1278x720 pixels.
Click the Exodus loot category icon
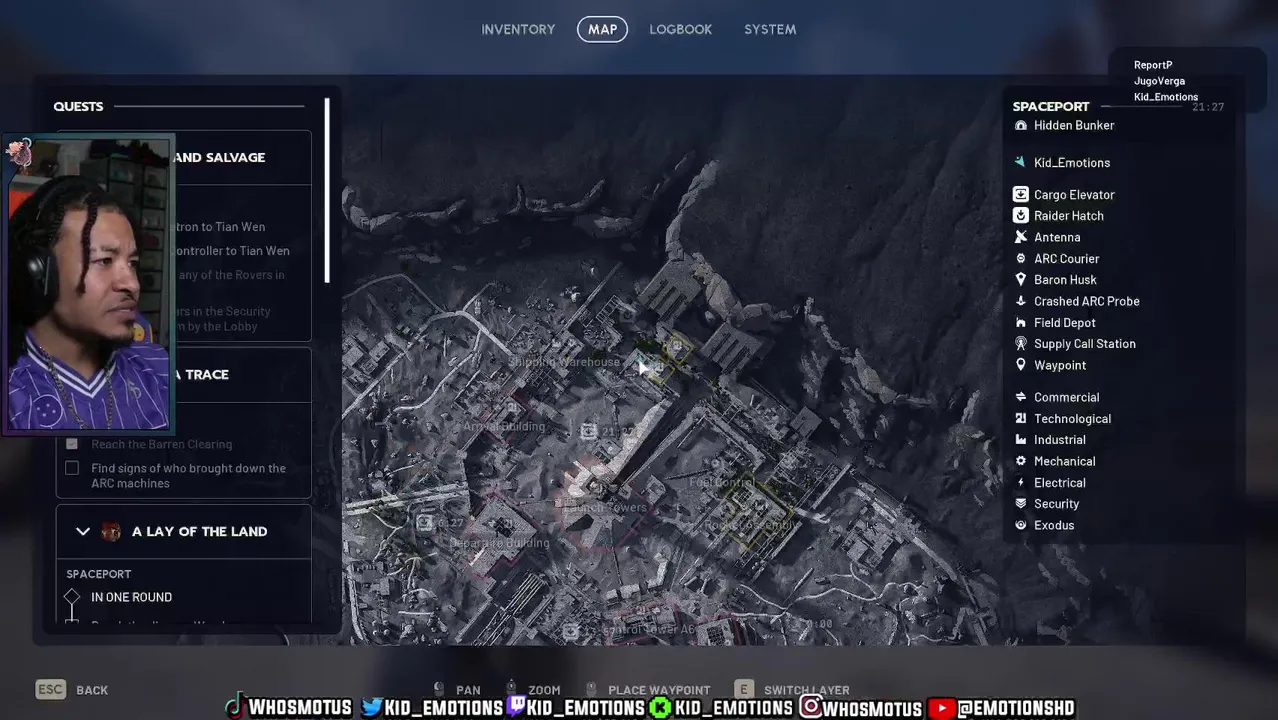coord(1020,525)
